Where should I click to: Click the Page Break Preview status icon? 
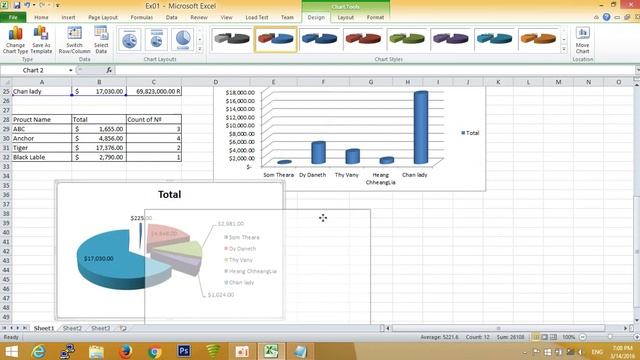click(x=553, y=337)
